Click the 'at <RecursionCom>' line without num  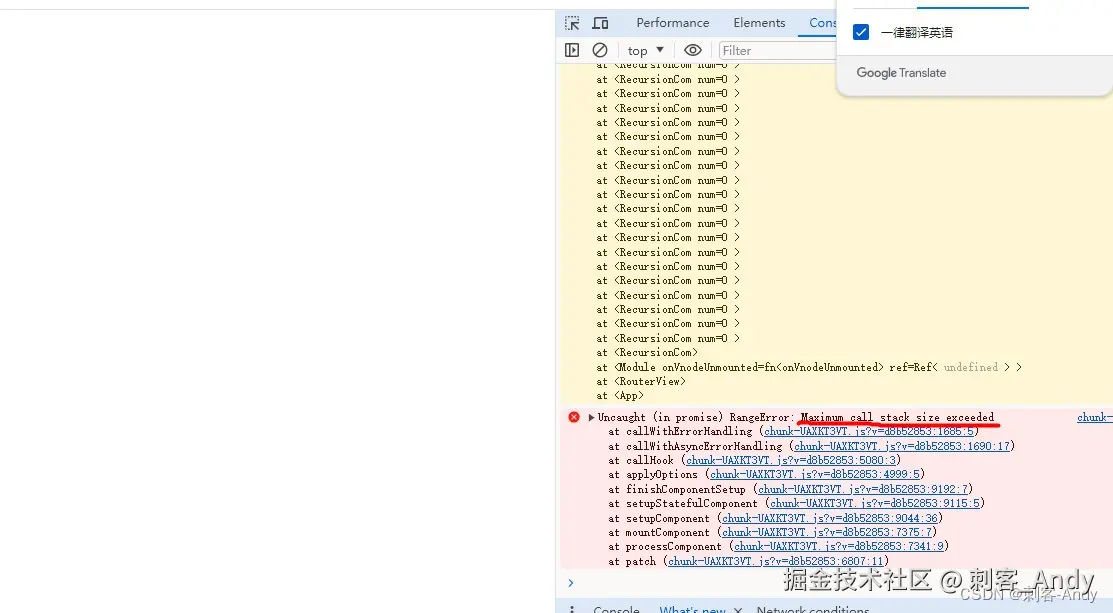tap(647, 353)
